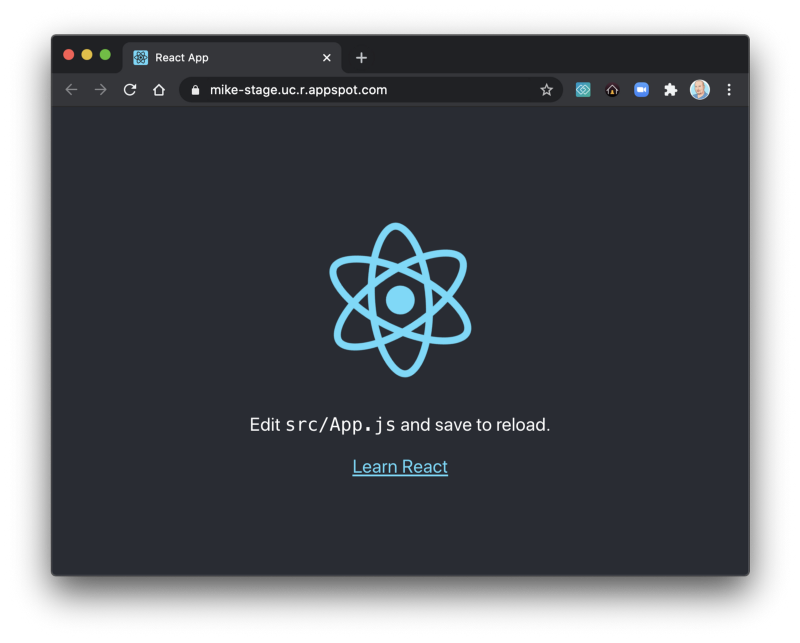This screenshot has width=800, height=643.
Task: Follow the Learn React link
Action: click(x=400, y=466)
